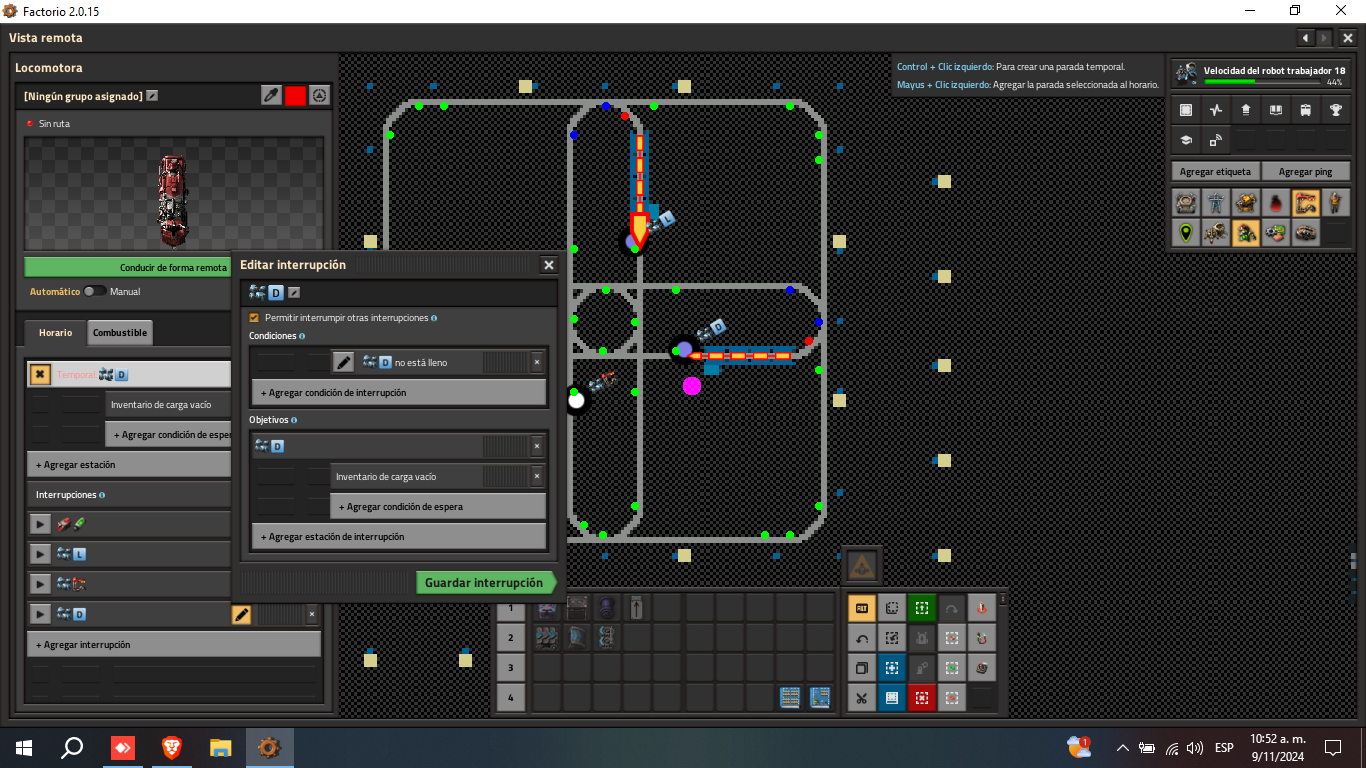Open tips and tricks graduation cap icon

pos(1186,140)
